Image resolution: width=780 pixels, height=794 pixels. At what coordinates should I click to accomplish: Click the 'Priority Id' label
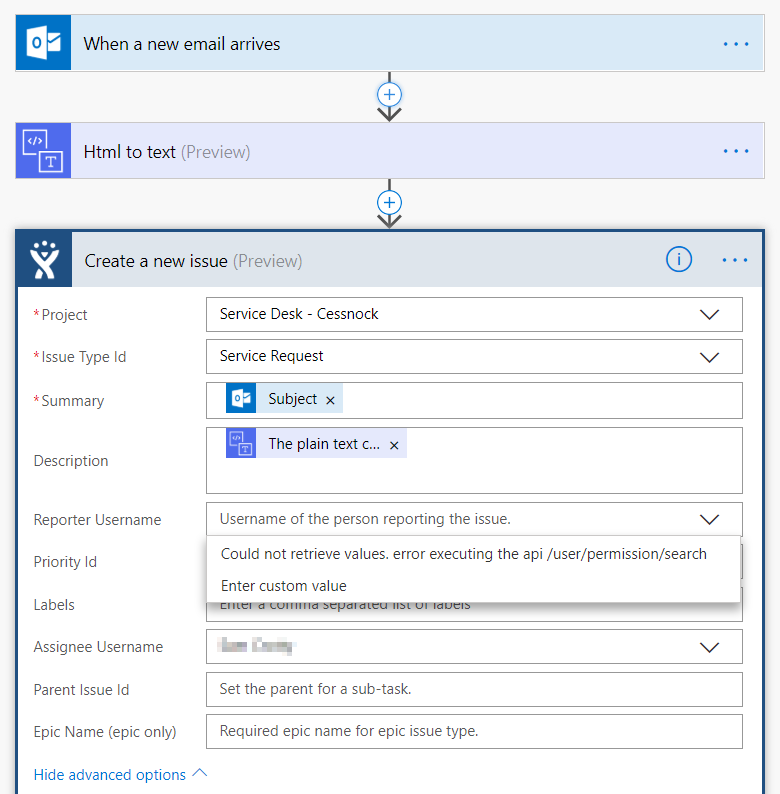coord(65,562)
